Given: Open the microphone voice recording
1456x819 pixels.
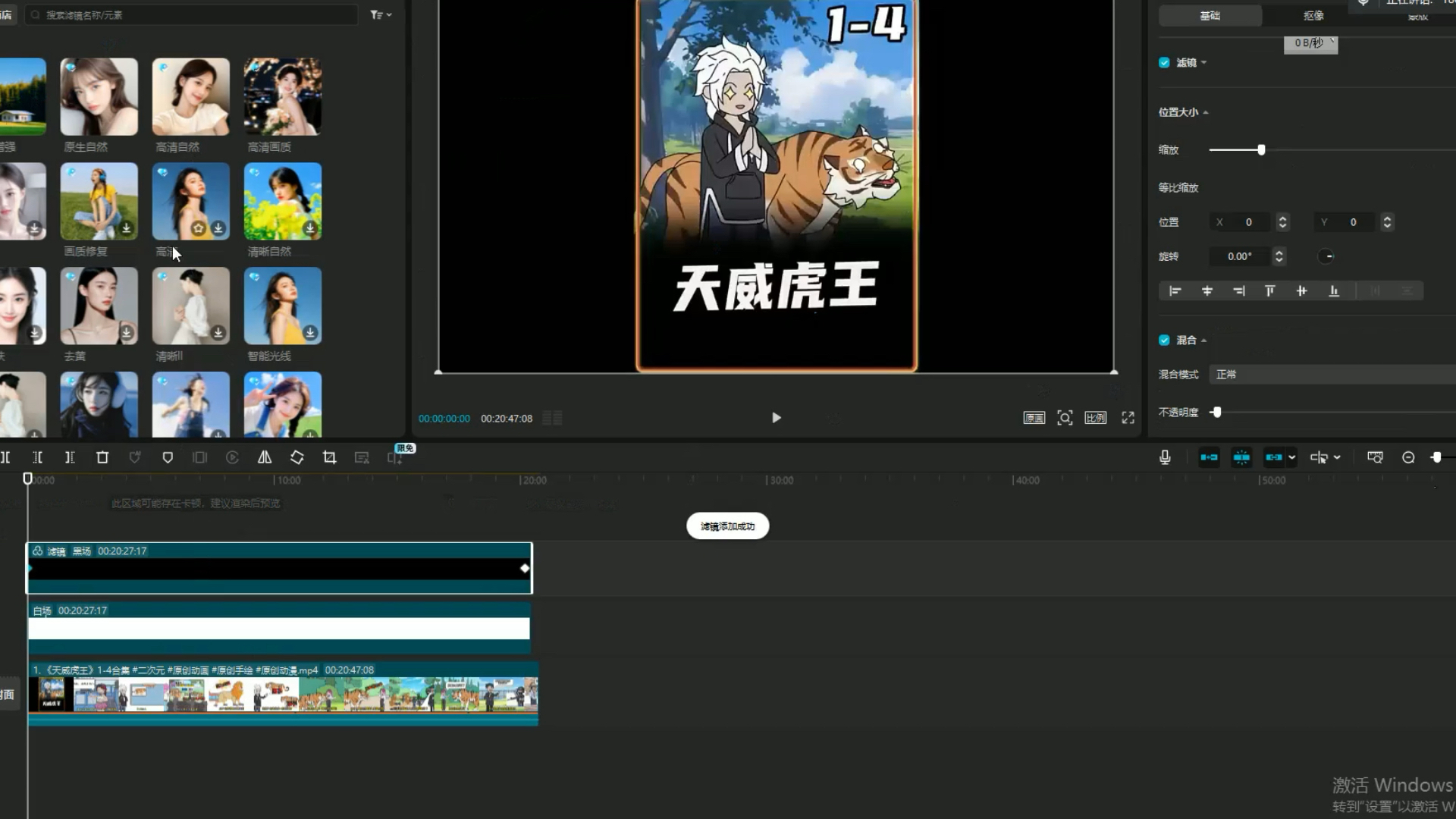Looking at the screenshot, I should point(1165,457).
